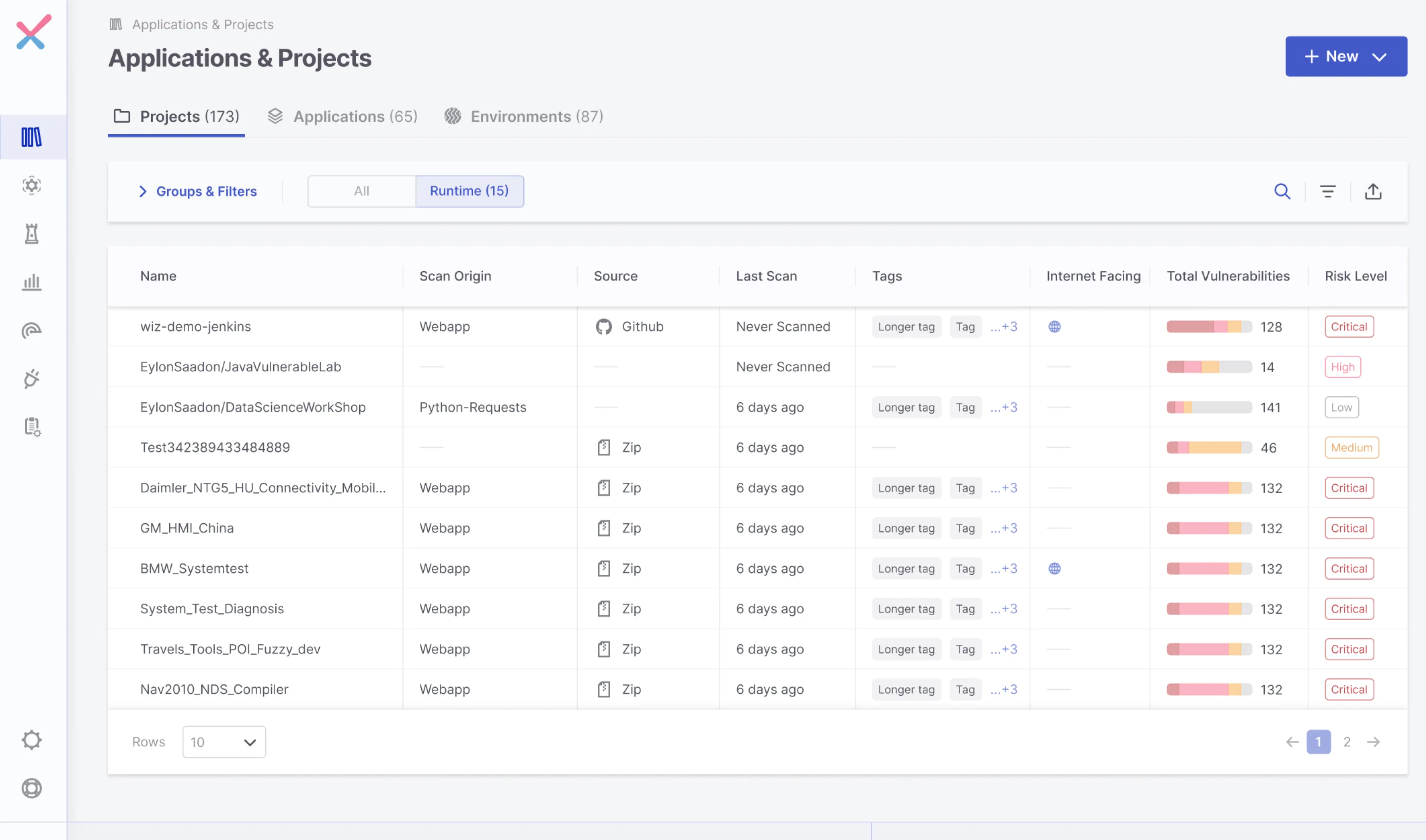The height and width of the screenshot is (840, 1426).
Task: Open the lifebuoy help icon
Action: point(32,788)
